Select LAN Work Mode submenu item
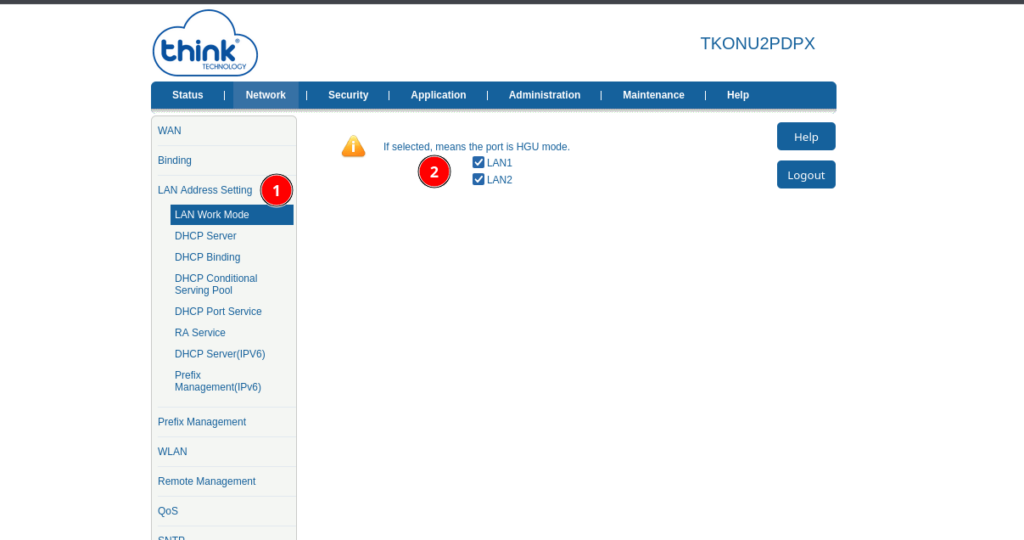 pos(232,214)
